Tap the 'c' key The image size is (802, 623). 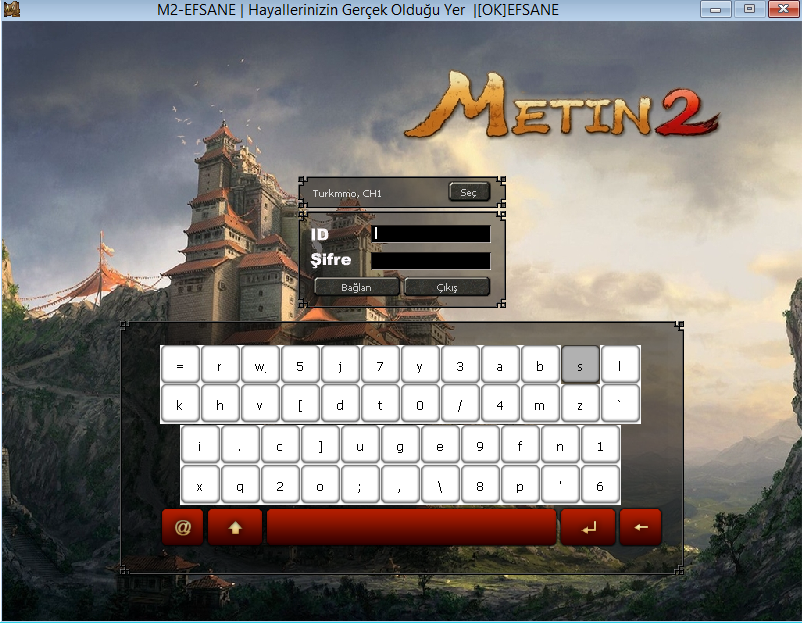pos(280,446)
